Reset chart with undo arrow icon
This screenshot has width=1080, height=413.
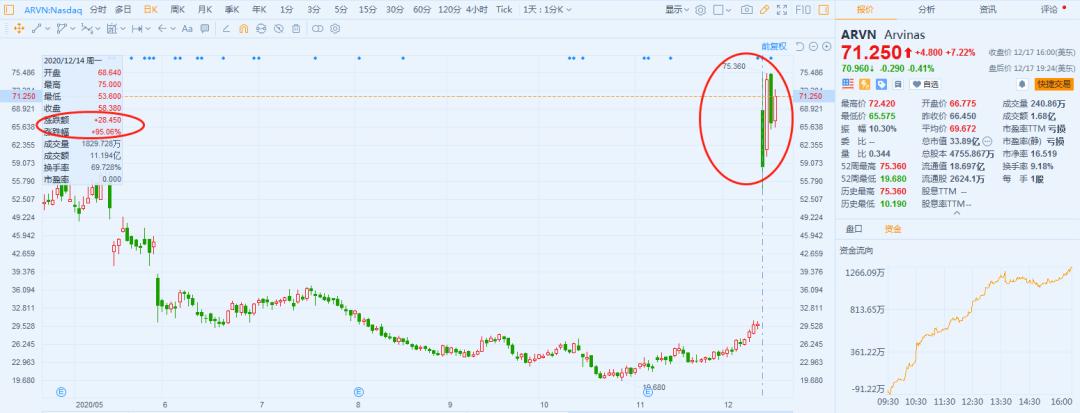coord(800,47)
